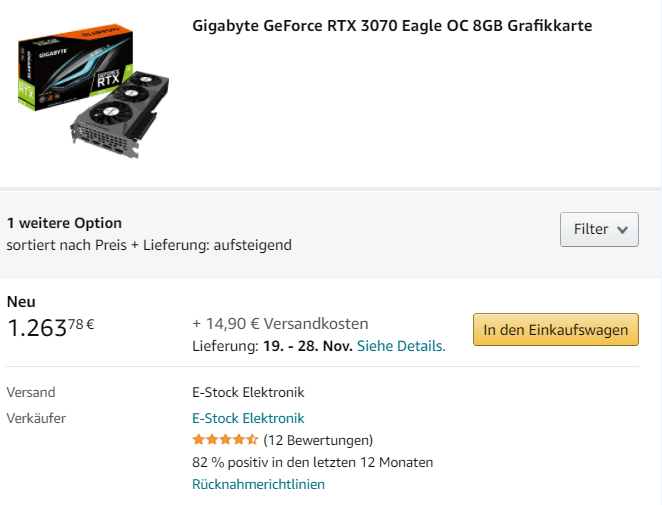
Task: Click the Verkäufer label
Action: pyautogui.click(x=36, y=418)
